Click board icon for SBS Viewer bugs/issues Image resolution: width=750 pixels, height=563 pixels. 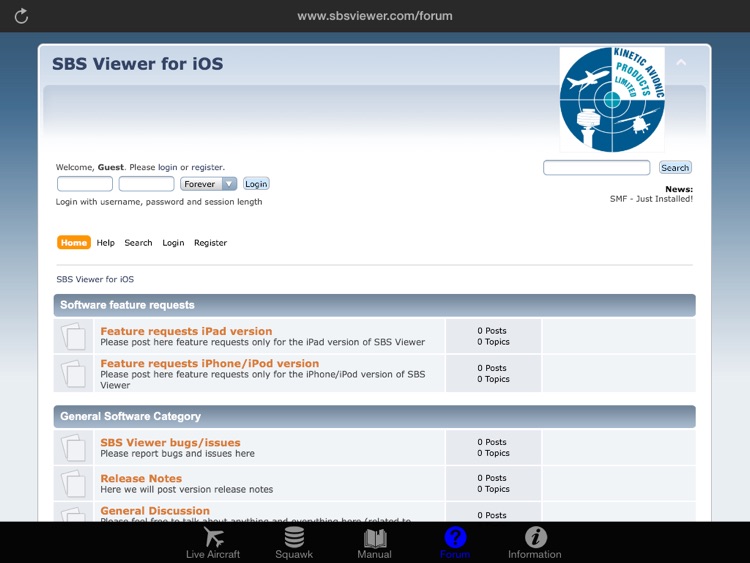pyautogui.click(x=74, y=447)
